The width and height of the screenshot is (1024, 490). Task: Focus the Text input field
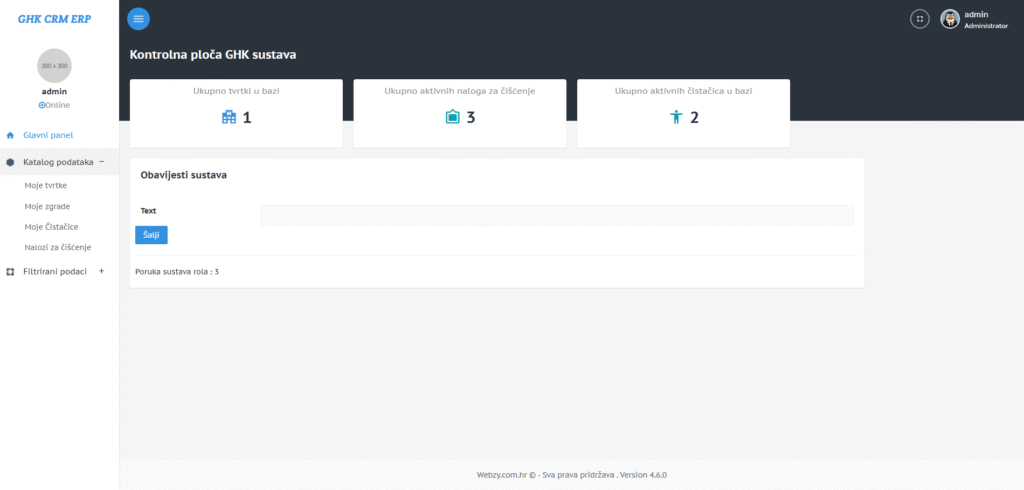click(557, 215)
